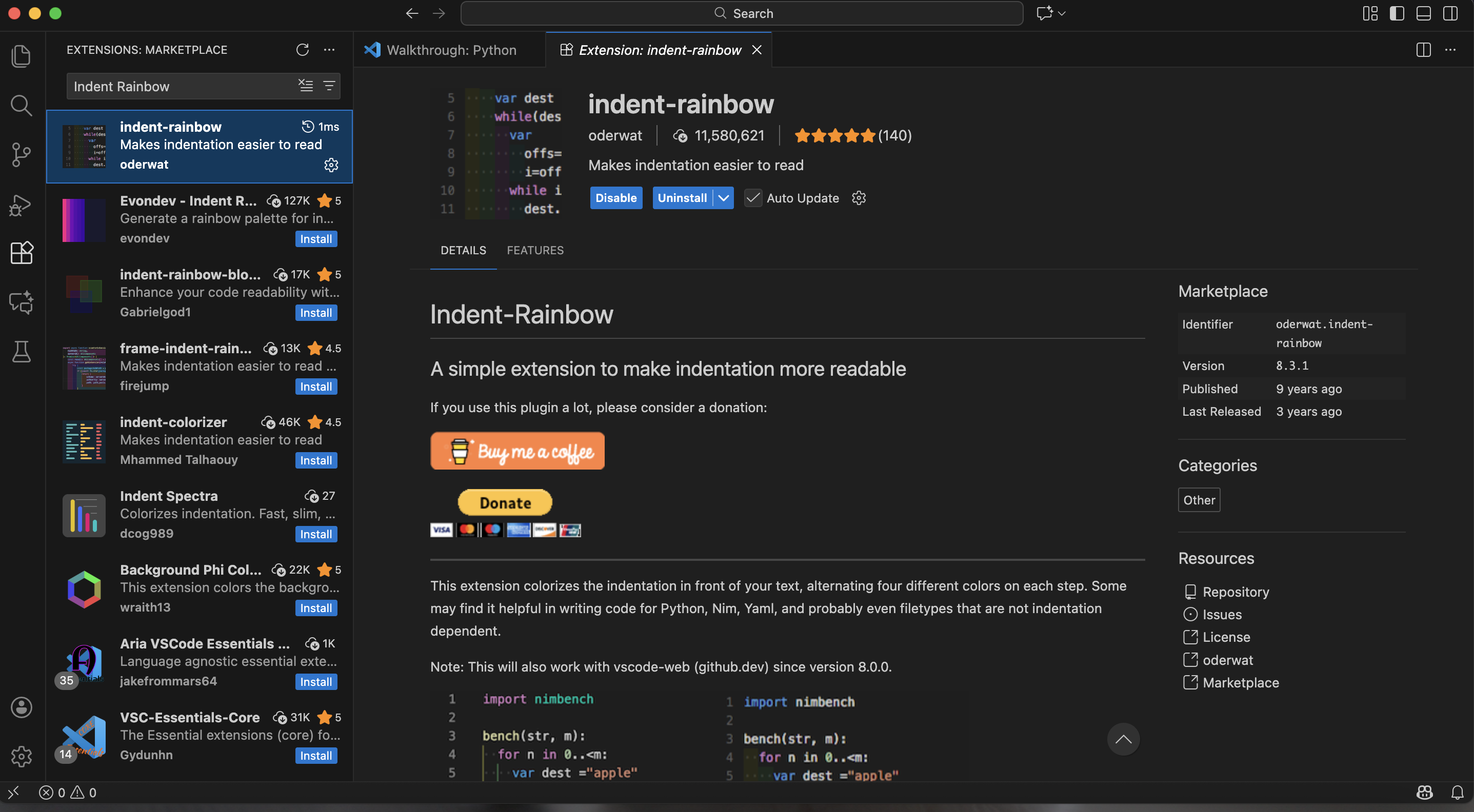Toggle the primary side bar visibility
The image size is (1474, 812).
click(1397, 13)
